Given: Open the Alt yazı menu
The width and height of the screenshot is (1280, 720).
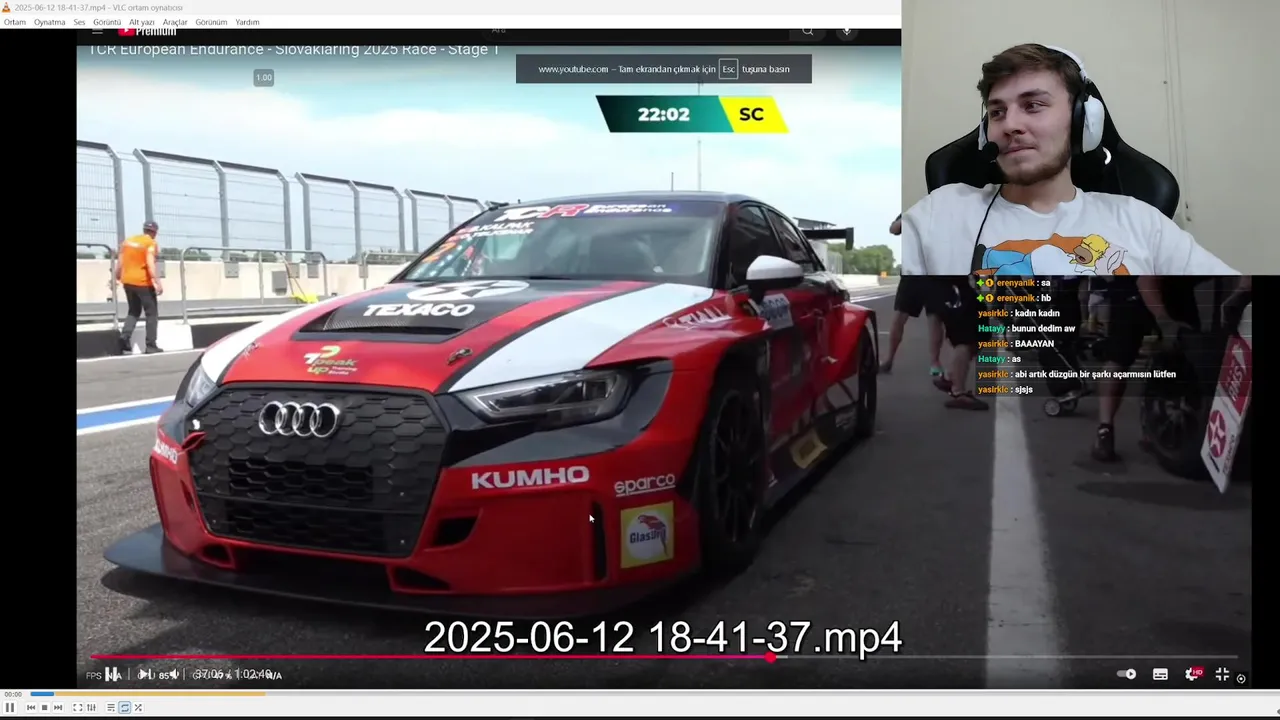Looking at the screenshot, I should coord(142,22).
